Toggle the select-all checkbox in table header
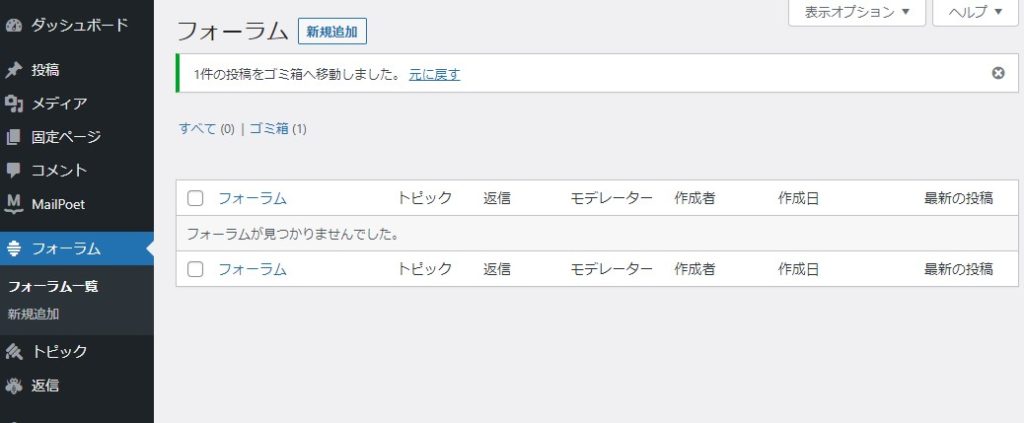The image size is (1024, 423). click(x=195, y=198)
